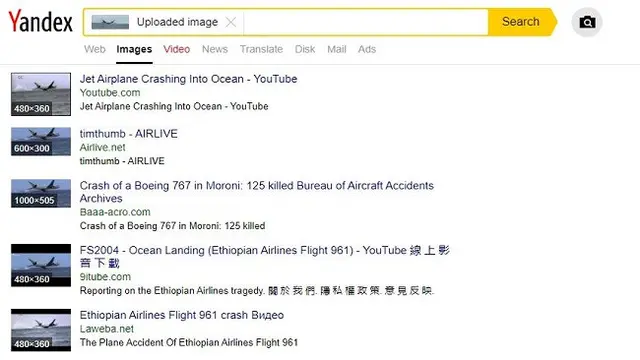640x360 pixels.
Task: Visit the Youtube.com source link
Action: coord(110,93)
